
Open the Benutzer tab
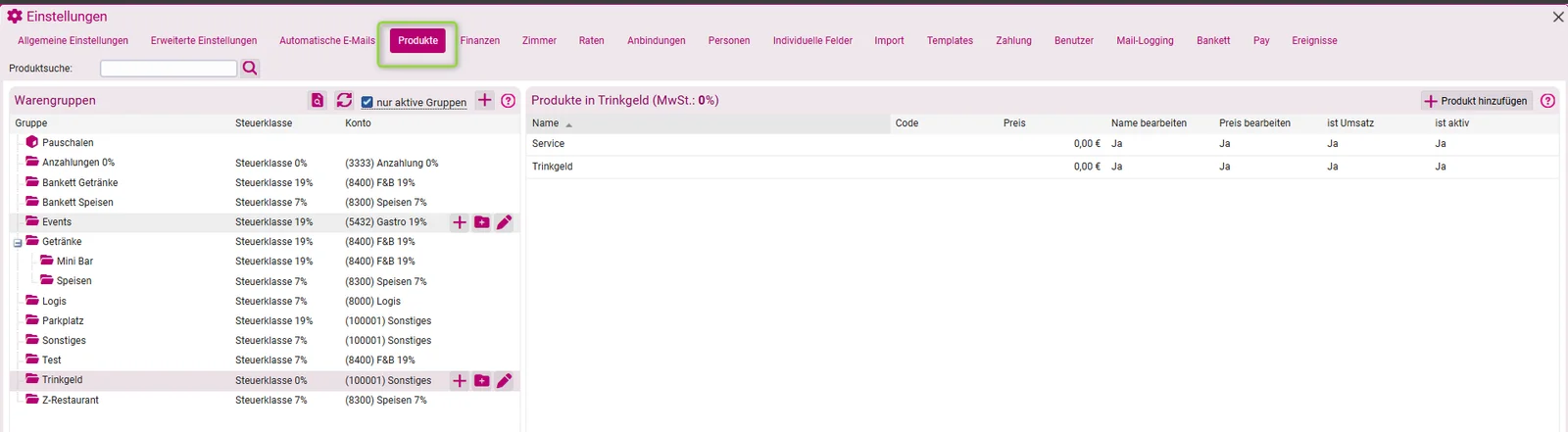[1074, 40]
